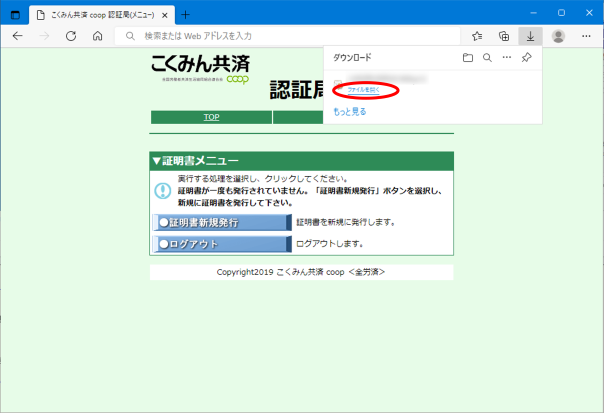Click the address bar input
604x413 pixels.
click(x=287, y=36)
